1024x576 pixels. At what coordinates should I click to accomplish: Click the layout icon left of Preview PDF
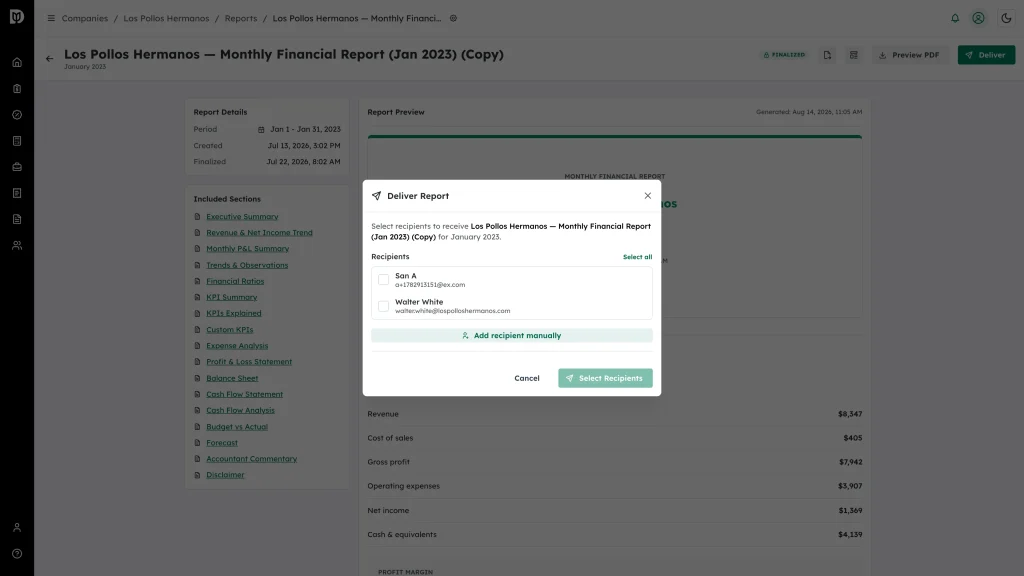854,55
